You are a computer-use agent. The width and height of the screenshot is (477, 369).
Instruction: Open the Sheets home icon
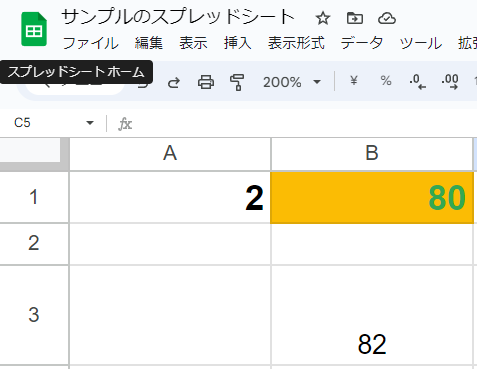[x=34, y=29]
